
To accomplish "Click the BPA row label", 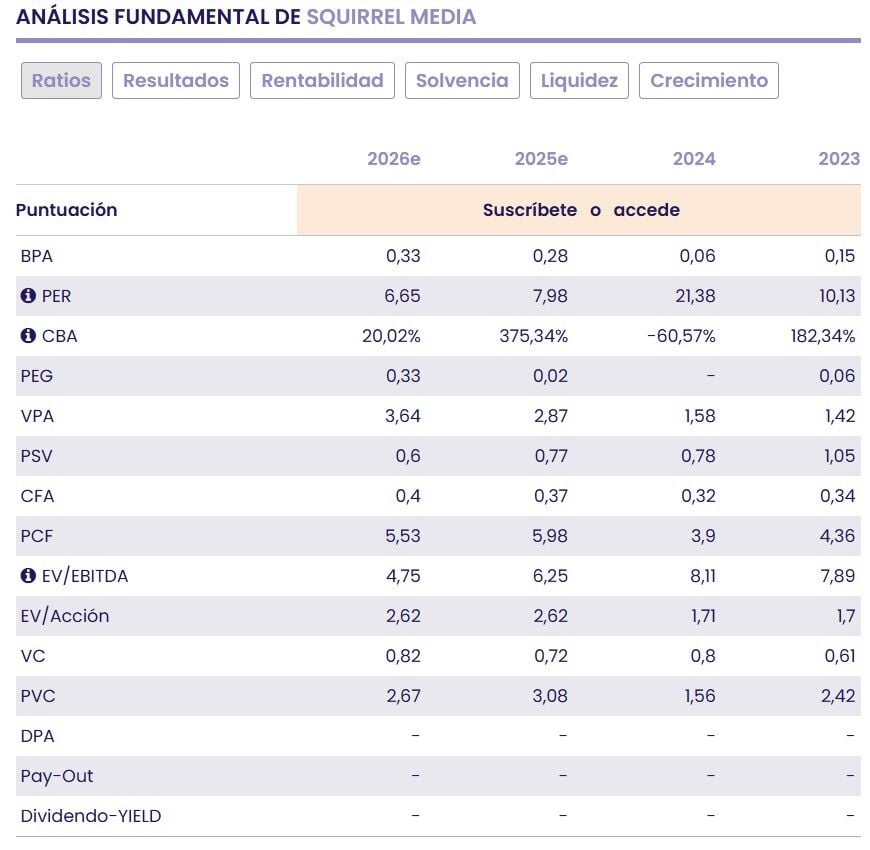I will [37, 256].
